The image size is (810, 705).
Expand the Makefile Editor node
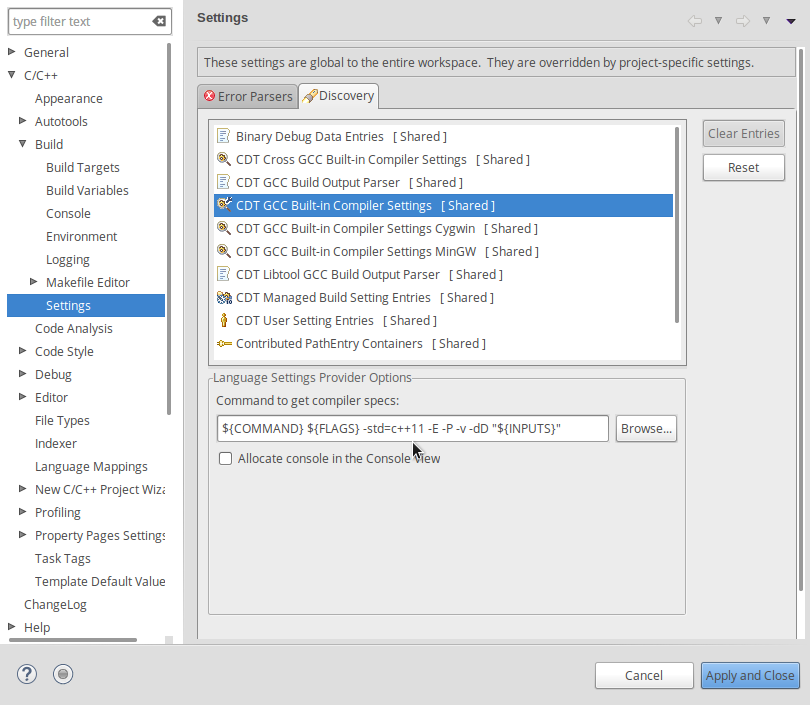click(34, 282)
